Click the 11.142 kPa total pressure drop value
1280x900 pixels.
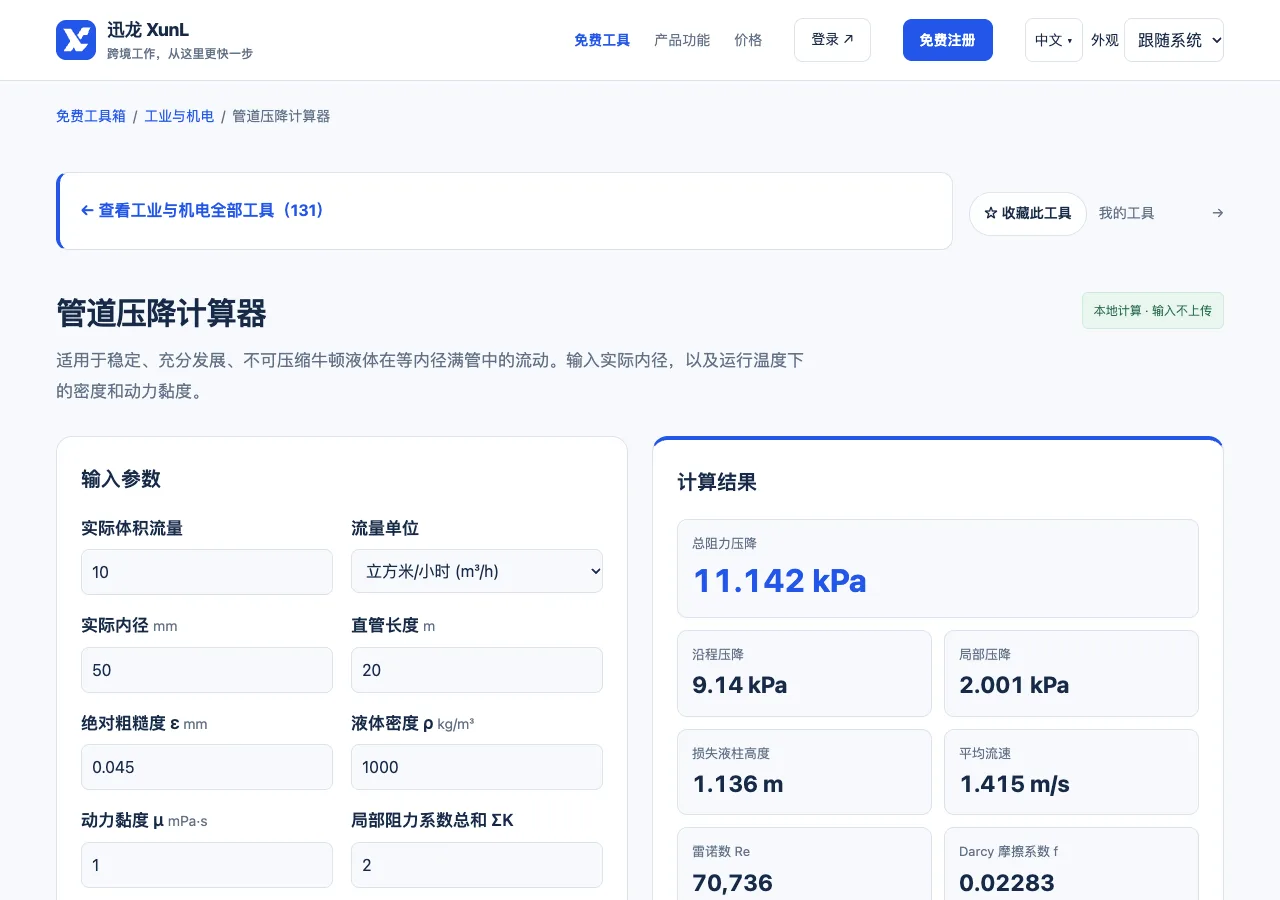(779, 581)
